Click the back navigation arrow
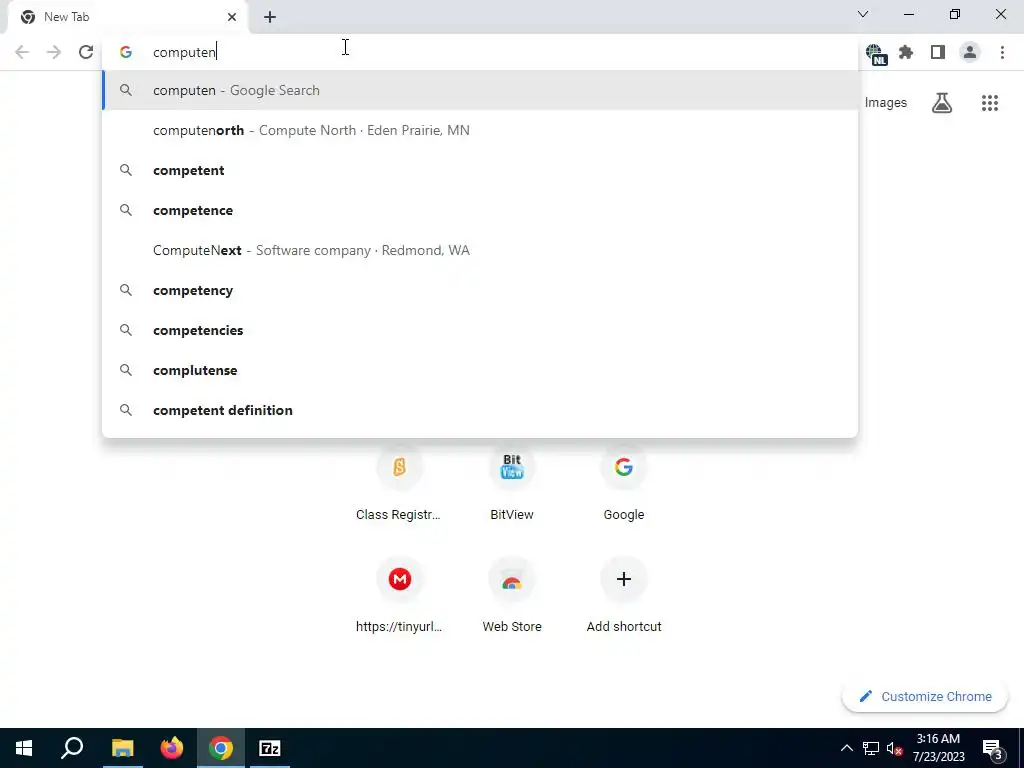 (22, 52)
